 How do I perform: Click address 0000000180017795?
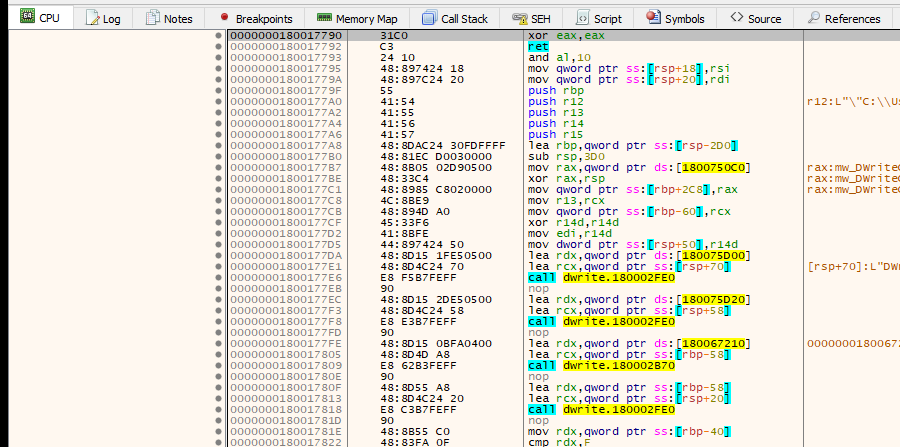point(286,69)
